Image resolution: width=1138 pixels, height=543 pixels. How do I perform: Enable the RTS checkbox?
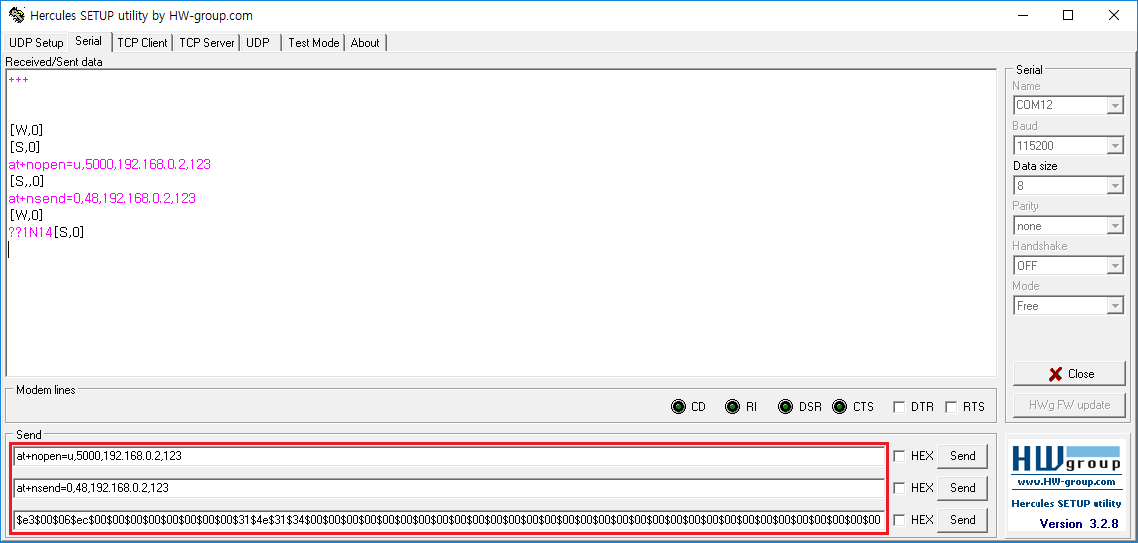[951, 407]
